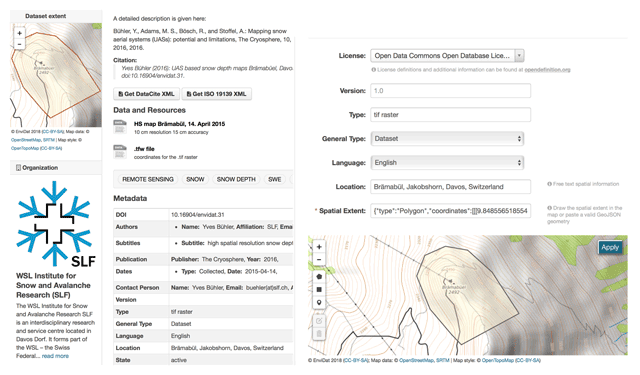Click the State value active

[179, 360]
